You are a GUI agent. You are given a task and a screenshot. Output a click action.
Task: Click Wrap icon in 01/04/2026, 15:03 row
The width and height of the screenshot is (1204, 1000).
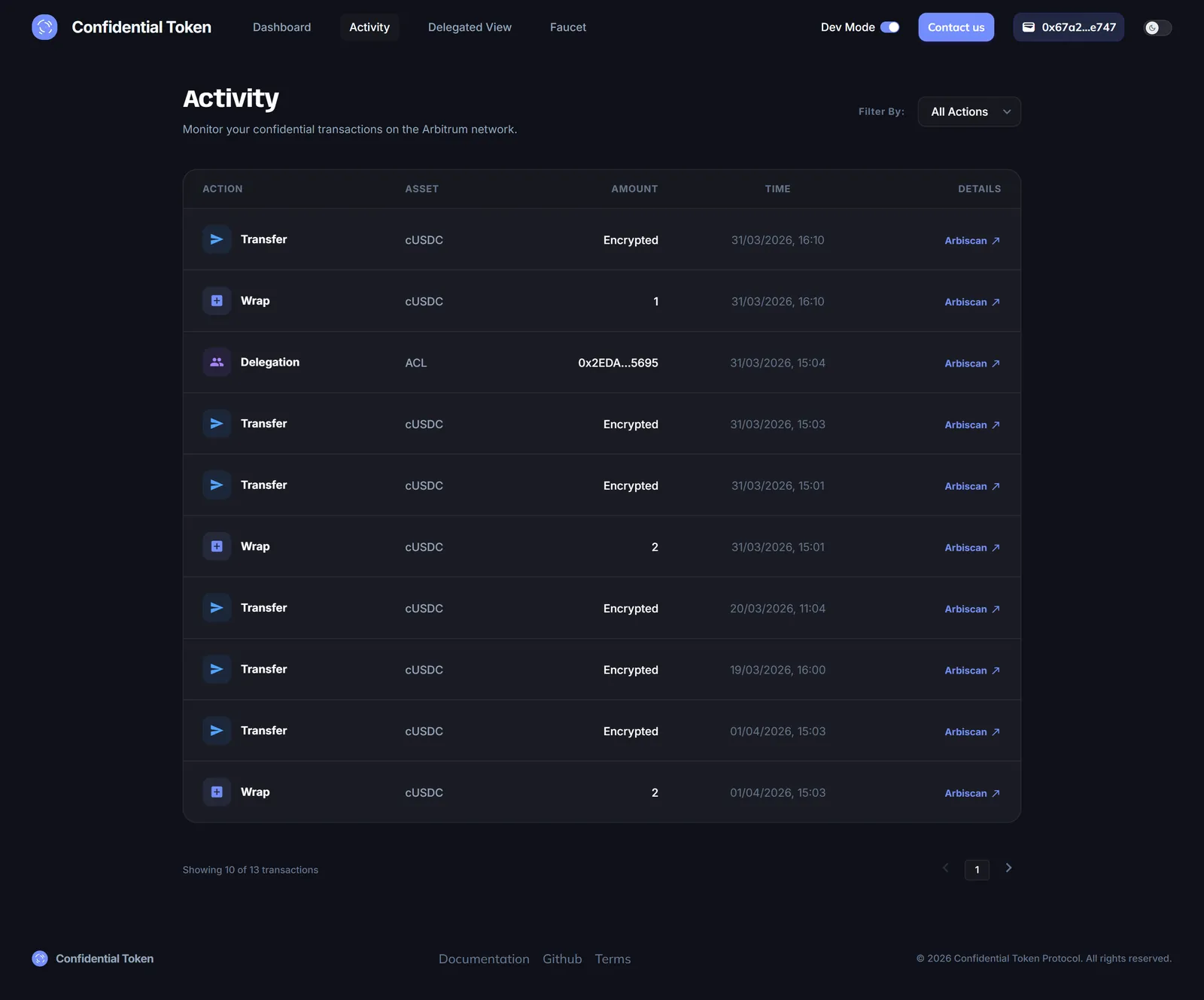pos(217,792)
